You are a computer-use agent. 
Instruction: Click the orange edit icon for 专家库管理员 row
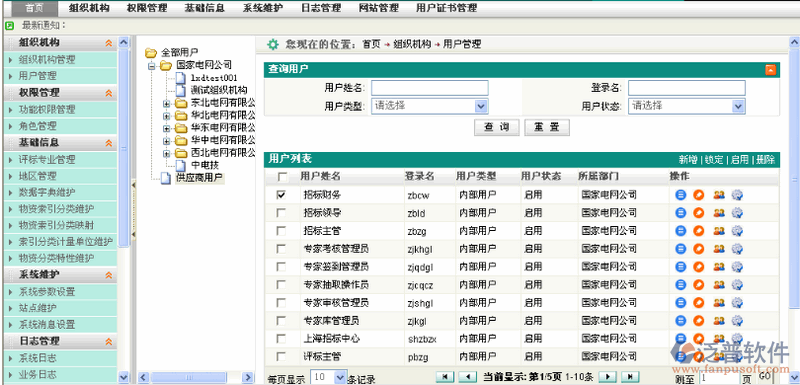(698, 321)
